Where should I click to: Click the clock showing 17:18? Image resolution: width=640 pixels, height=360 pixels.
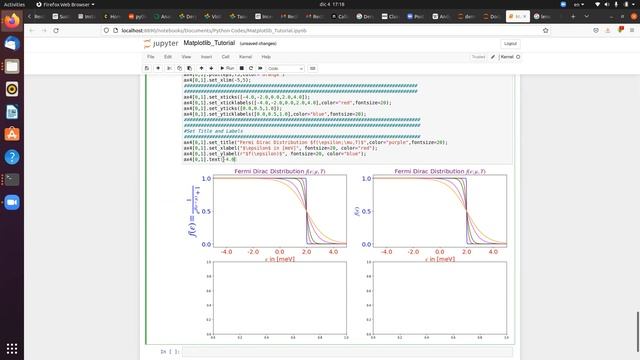pyautogui.click(x=332, y=4)
